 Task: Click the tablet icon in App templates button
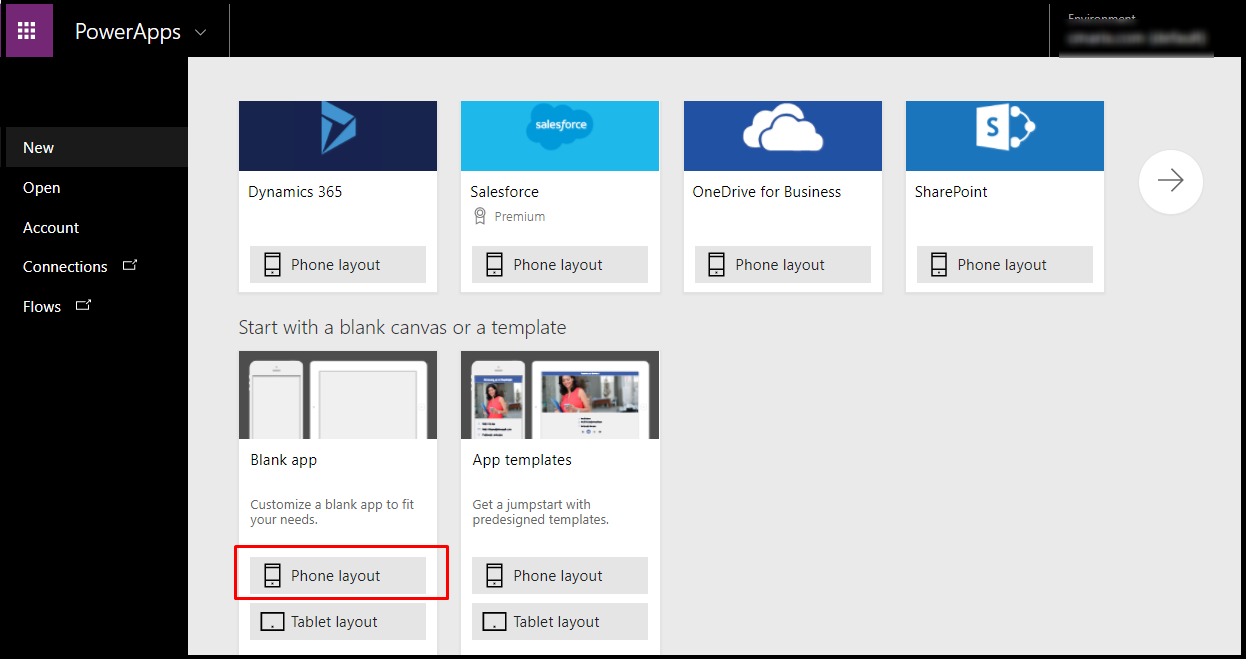click(x=494, y=621)
